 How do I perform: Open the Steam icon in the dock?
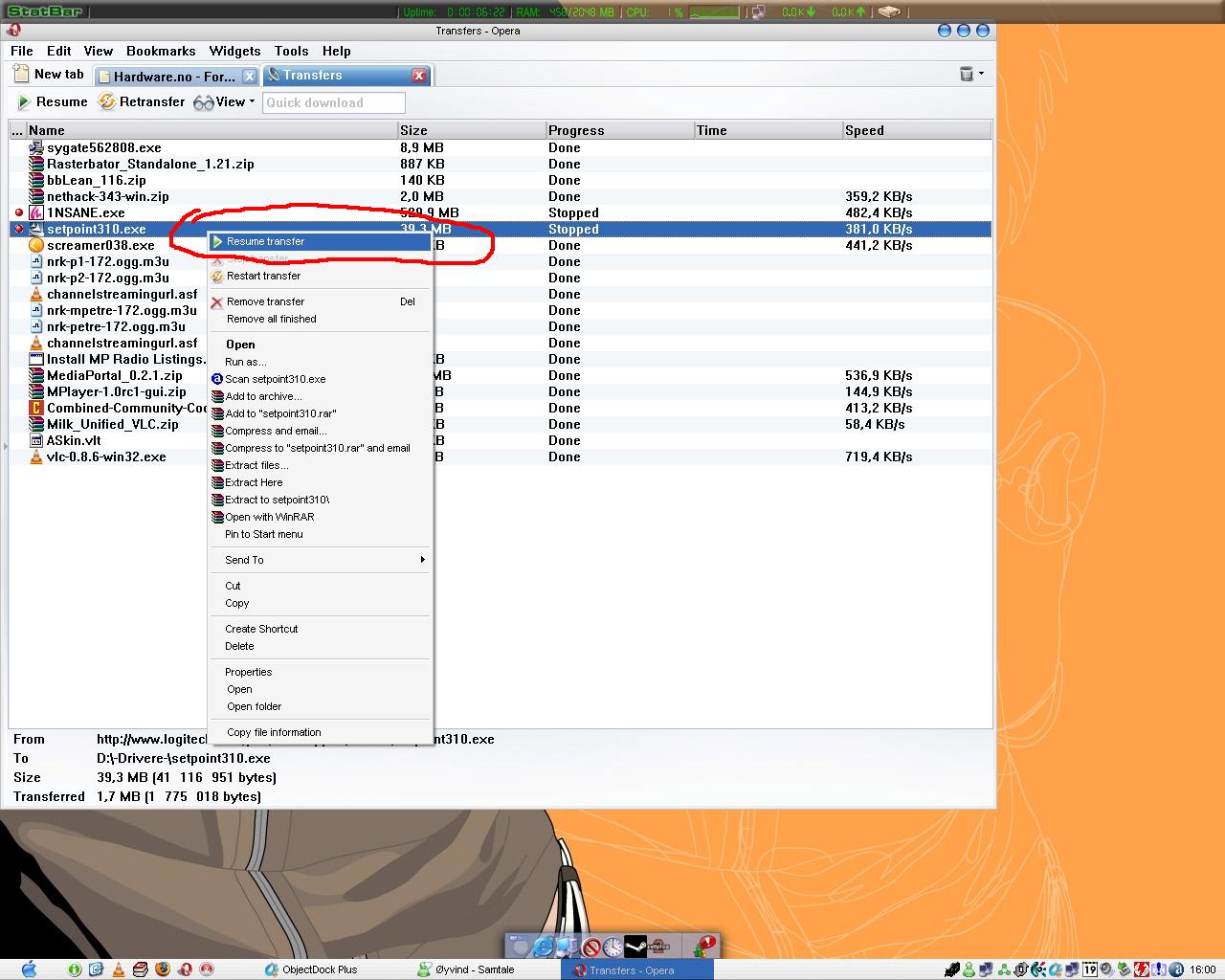tap(635, 946)
